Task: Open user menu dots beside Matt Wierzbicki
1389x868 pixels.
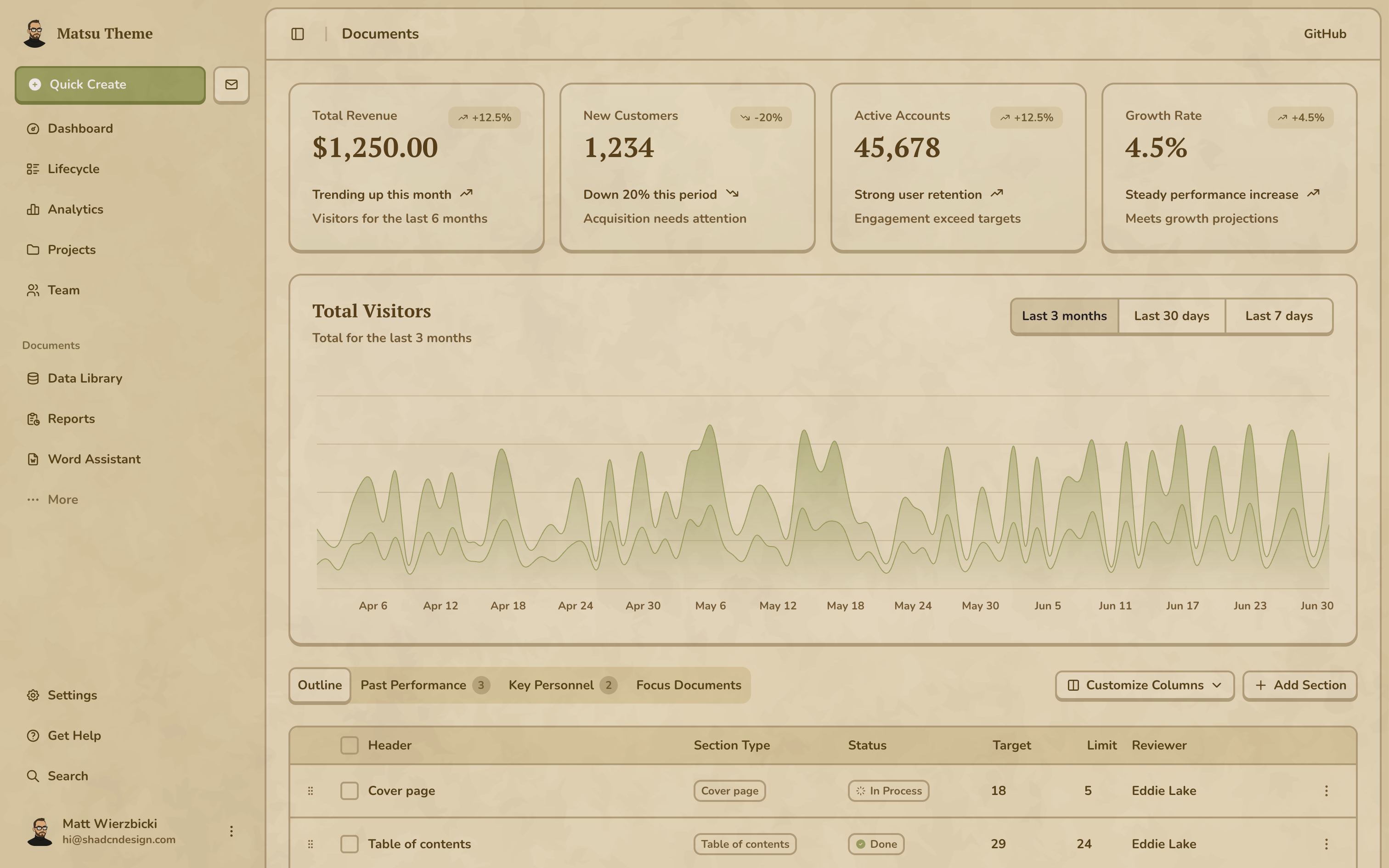Action: 231,831
